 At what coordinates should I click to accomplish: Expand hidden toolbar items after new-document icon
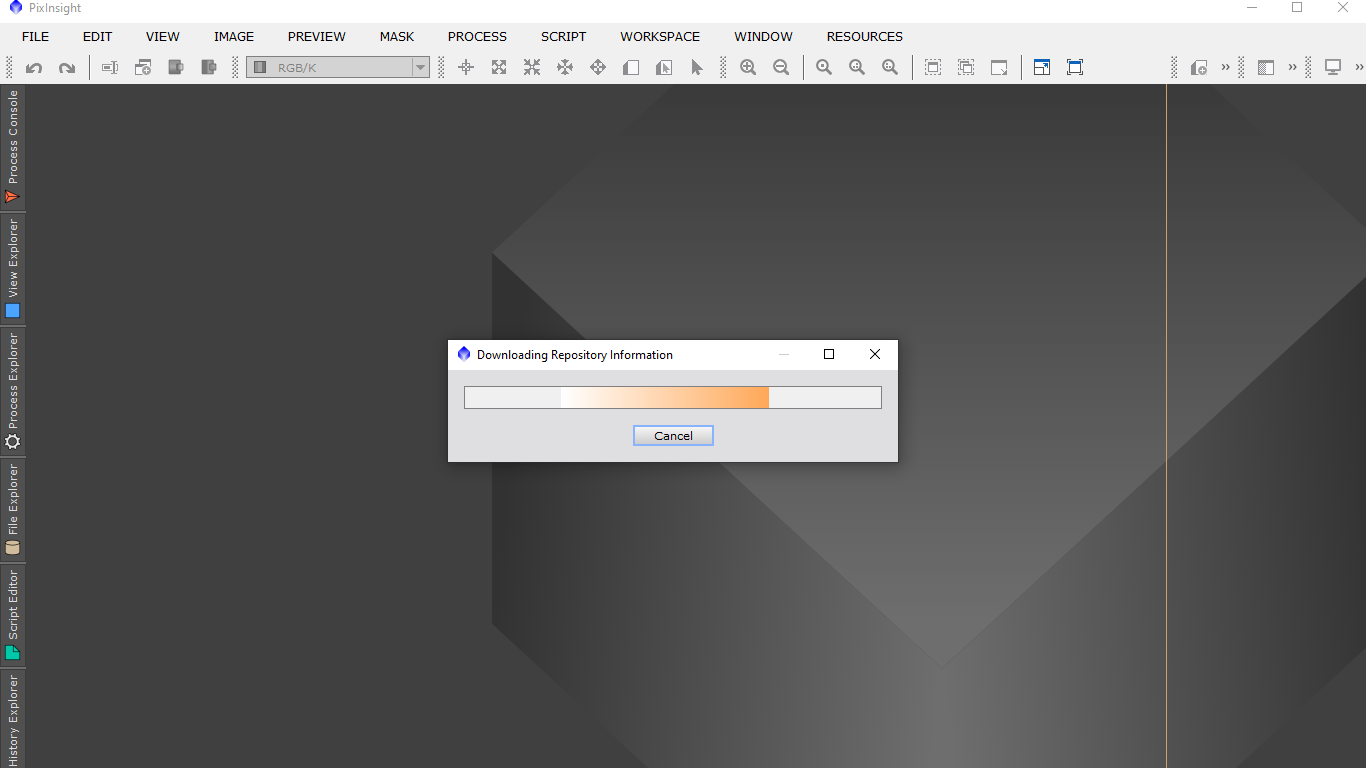[x=1225, y=68]
